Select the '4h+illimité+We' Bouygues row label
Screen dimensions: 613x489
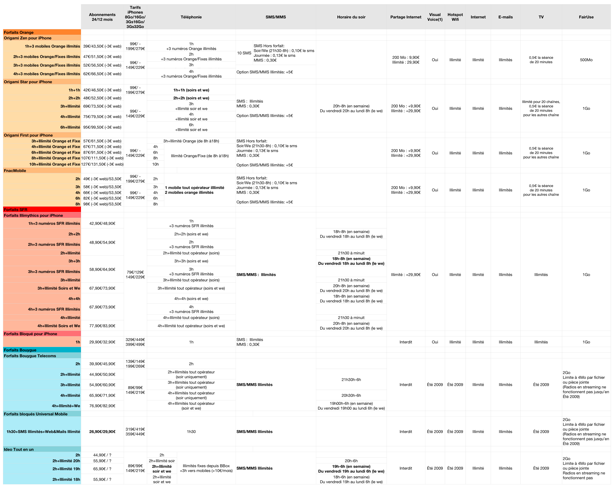point(66,406)
